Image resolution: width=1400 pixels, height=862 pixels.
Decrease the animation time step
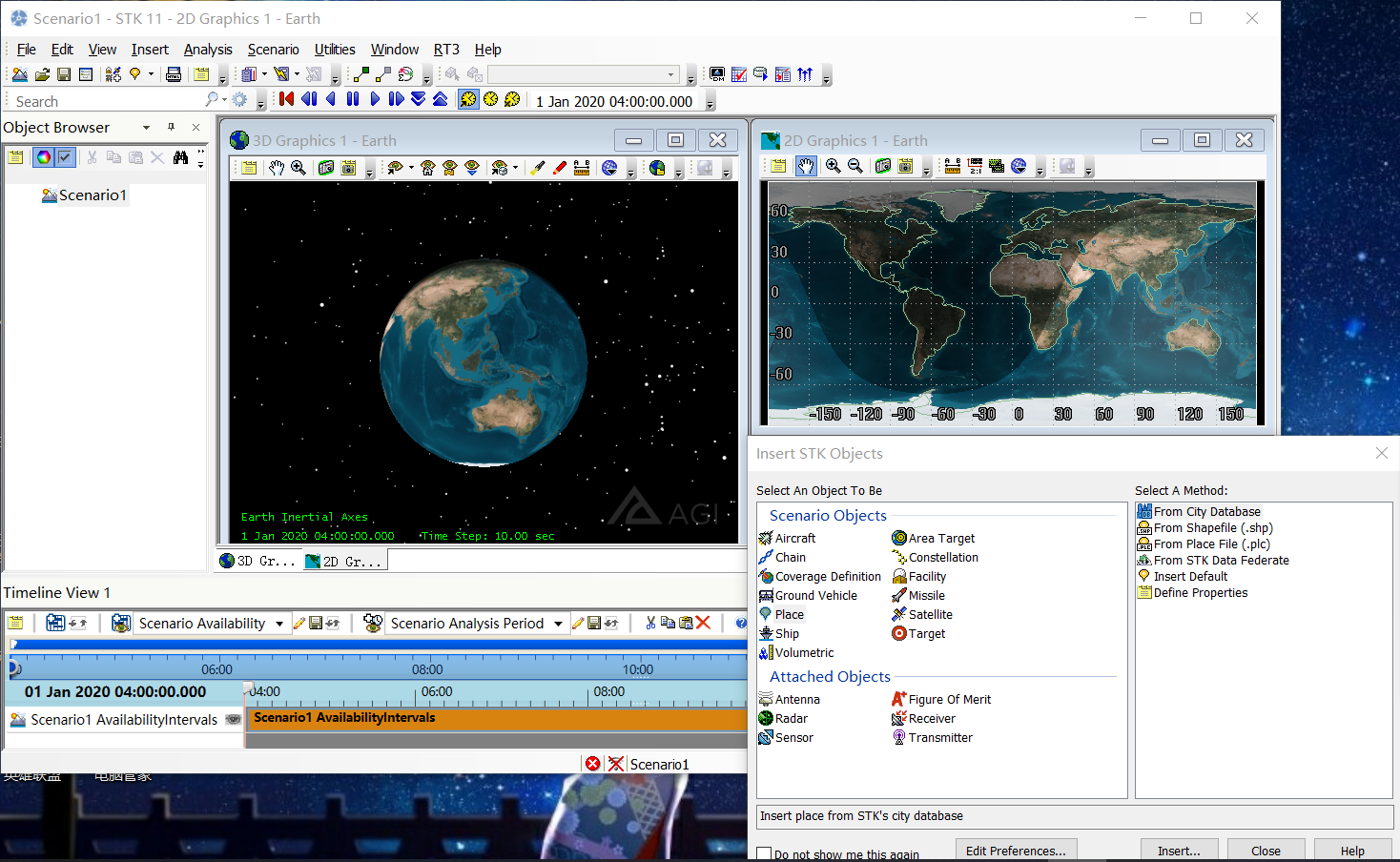pos(419,99)
